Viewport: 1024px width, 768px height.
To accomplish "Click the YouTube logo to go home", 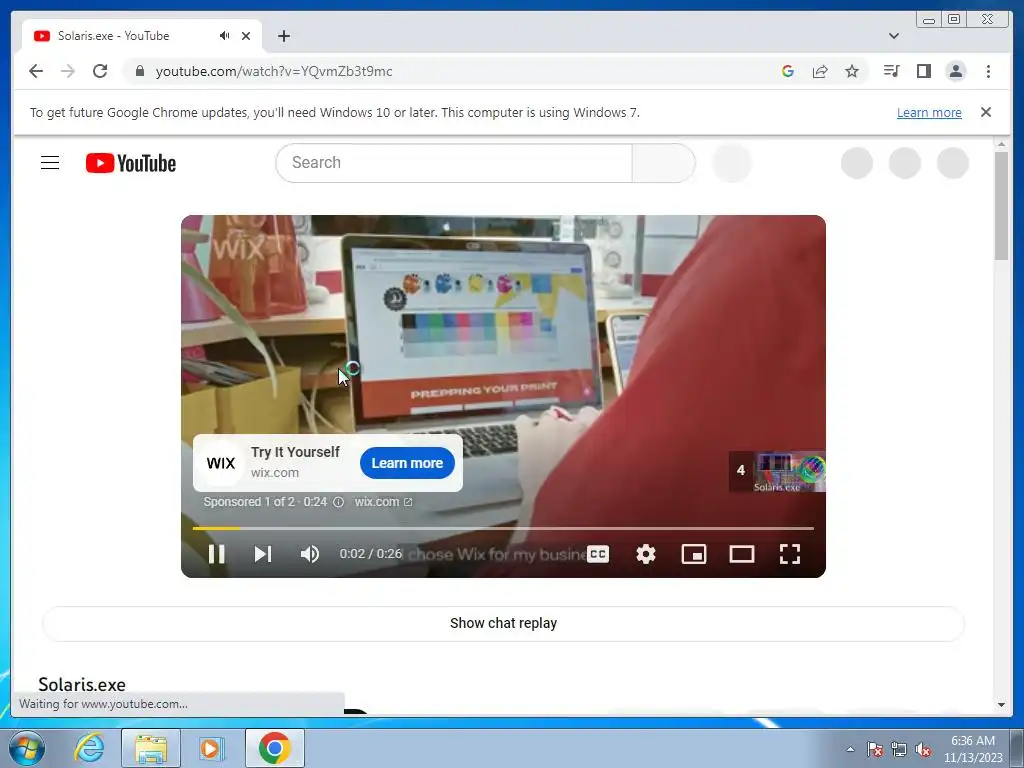I will (131, 163).
